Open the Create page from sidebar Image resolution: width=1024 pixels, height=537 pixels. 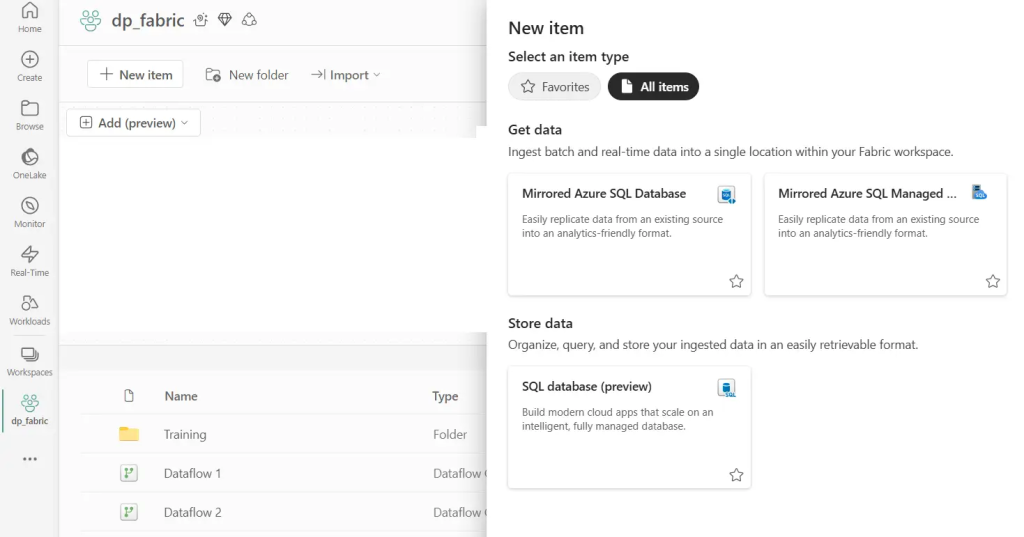point(29,67)
